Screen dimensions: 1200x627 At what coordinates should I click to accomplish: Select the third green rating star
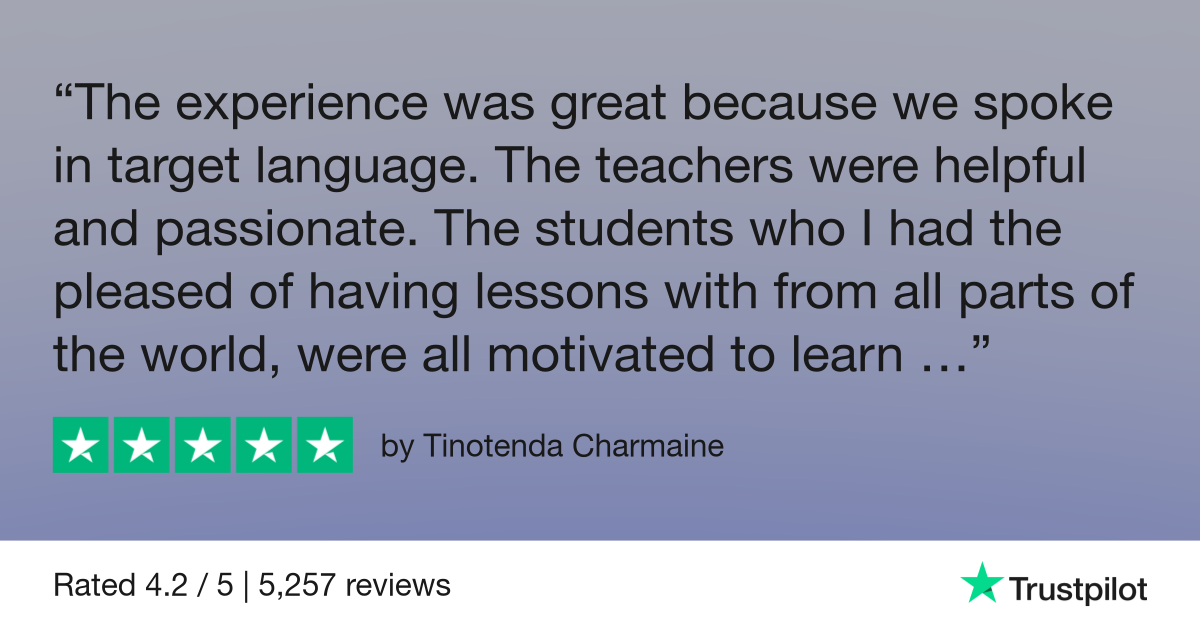click(x=202, y=445)
